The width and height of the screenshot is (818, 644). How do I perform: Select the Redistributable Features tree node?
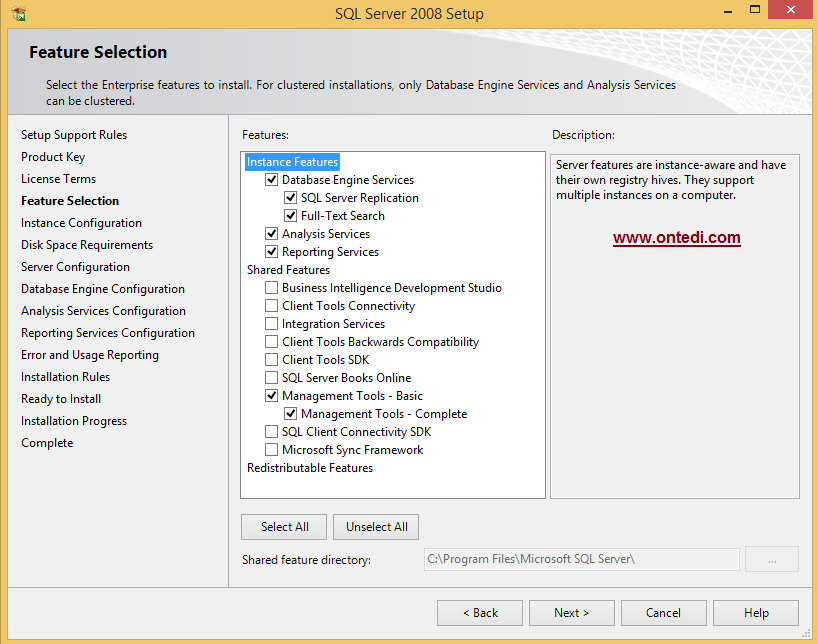click(310, 468)
